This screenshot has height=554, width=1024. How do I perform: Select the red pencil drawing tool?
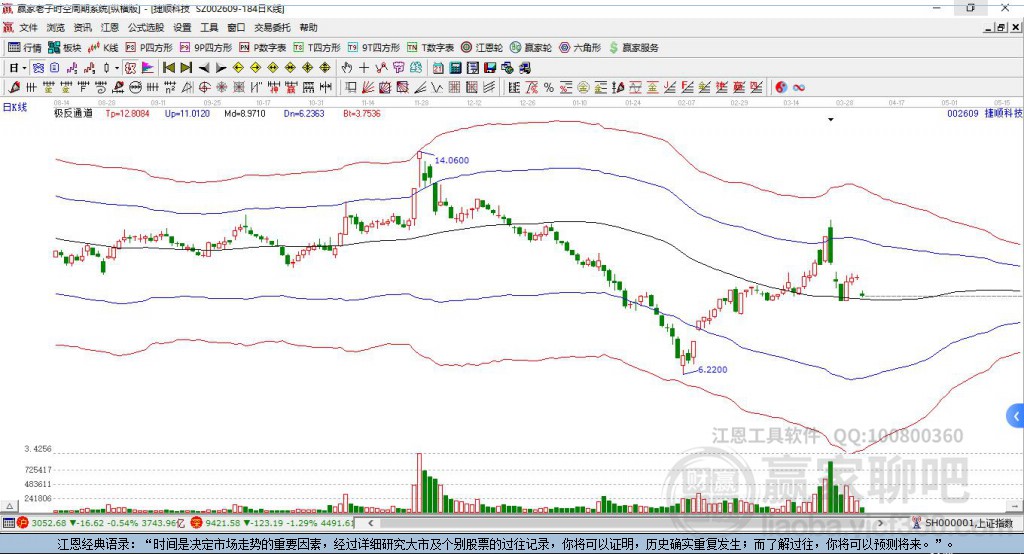coord(14,88)
